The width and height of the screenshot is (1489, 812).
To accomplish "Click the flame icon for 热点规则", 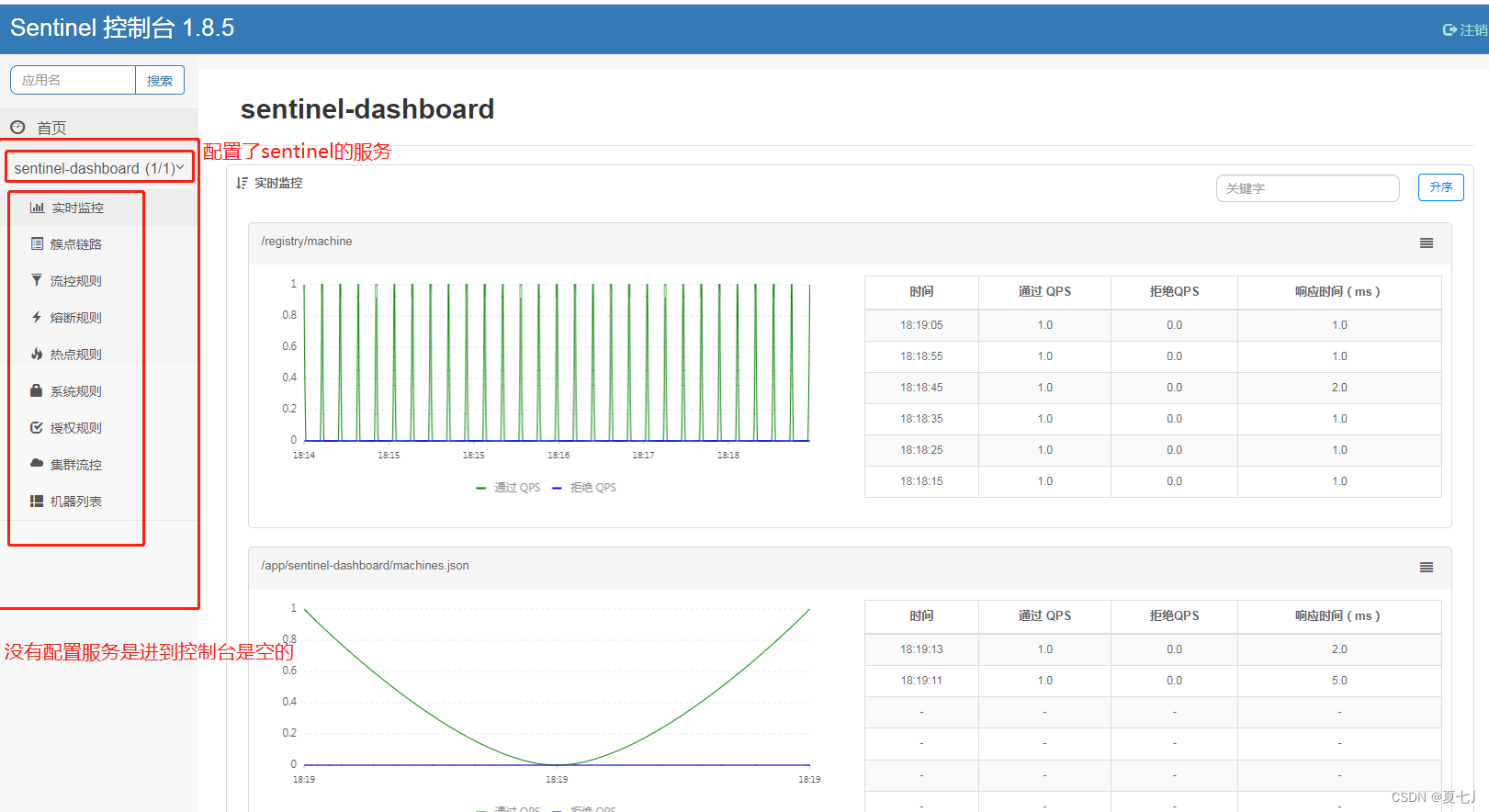I will pos(37,354).
